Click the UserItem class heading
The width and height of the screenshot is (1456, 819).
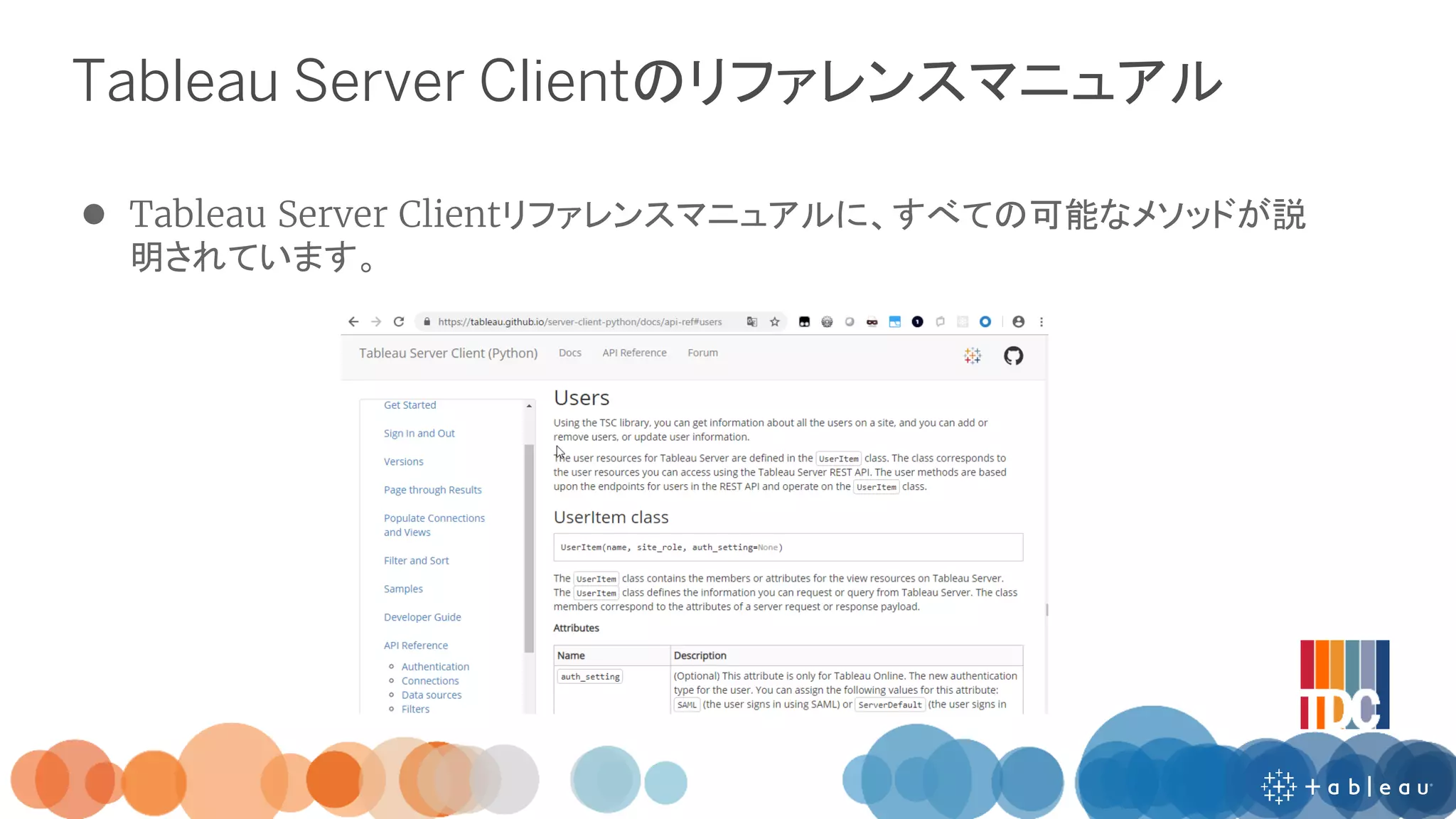(x=611, y=517)
